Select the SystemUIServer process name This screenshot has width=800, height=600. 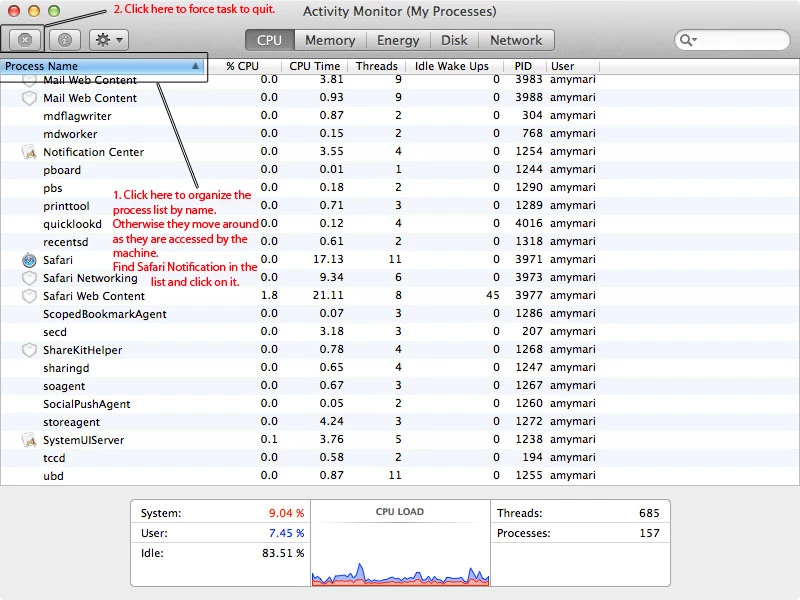click(84, 440)
